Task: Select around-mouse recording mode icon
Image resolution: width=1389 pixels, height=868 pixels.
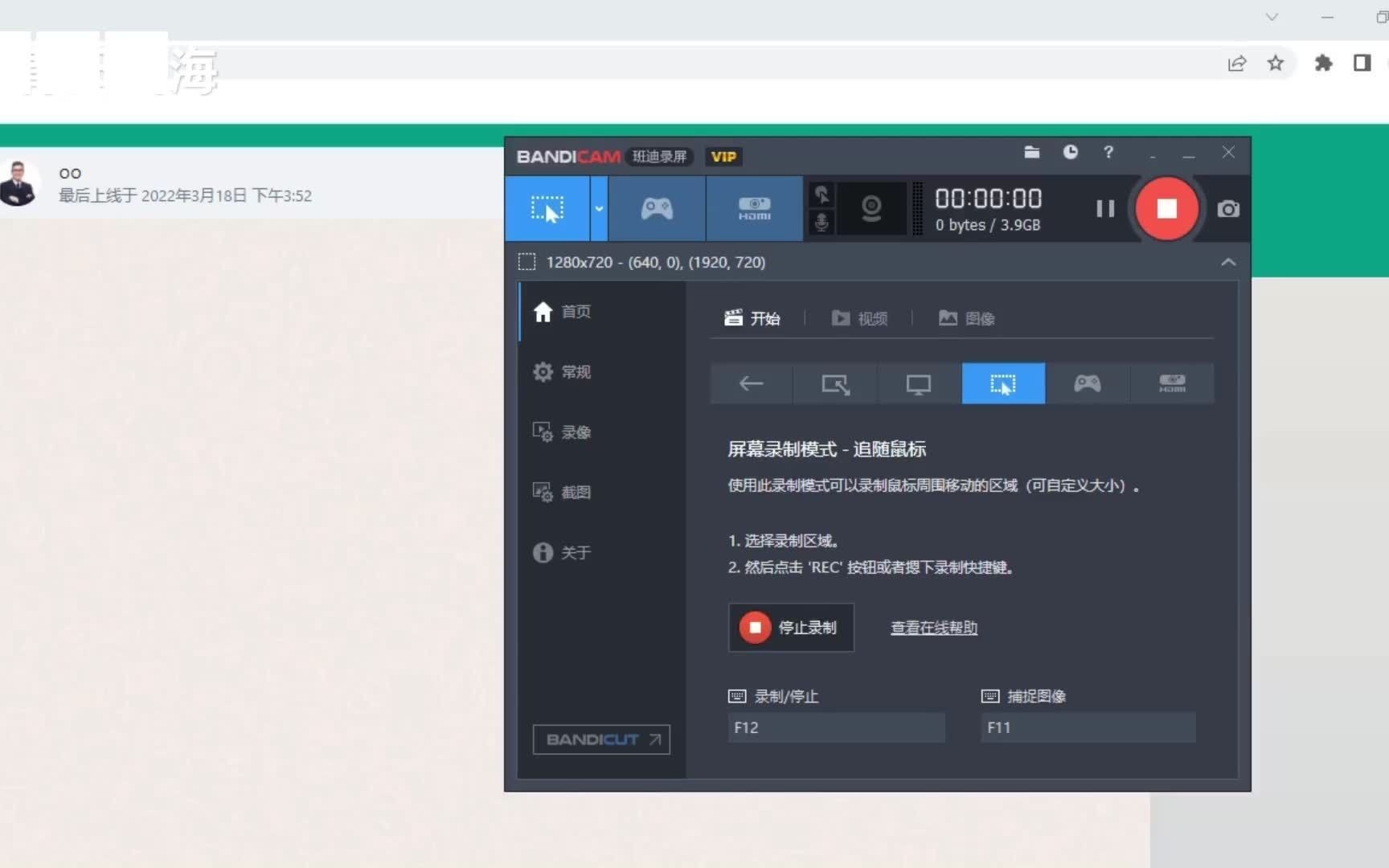Action: 1003,383
